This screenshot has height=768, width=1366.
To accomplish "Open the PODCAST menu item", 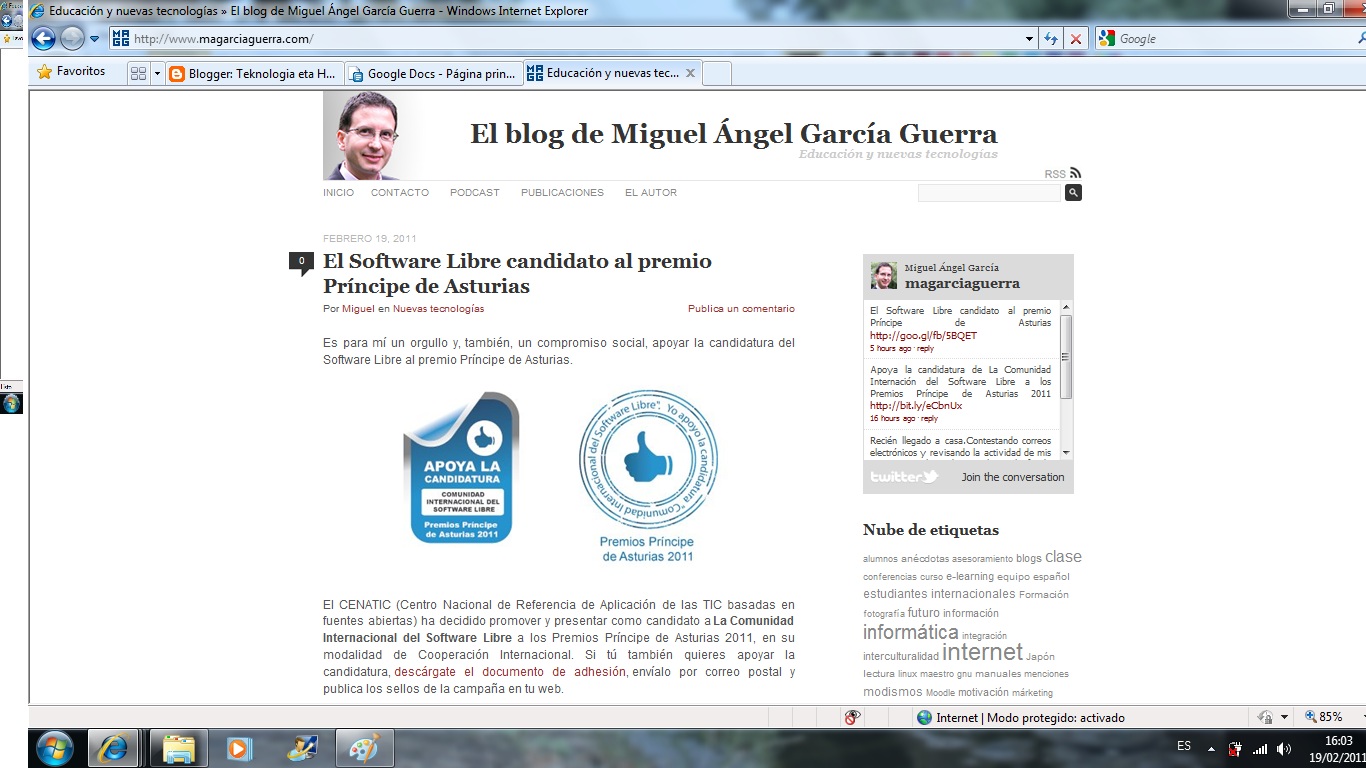I will [x=474, y=192].
